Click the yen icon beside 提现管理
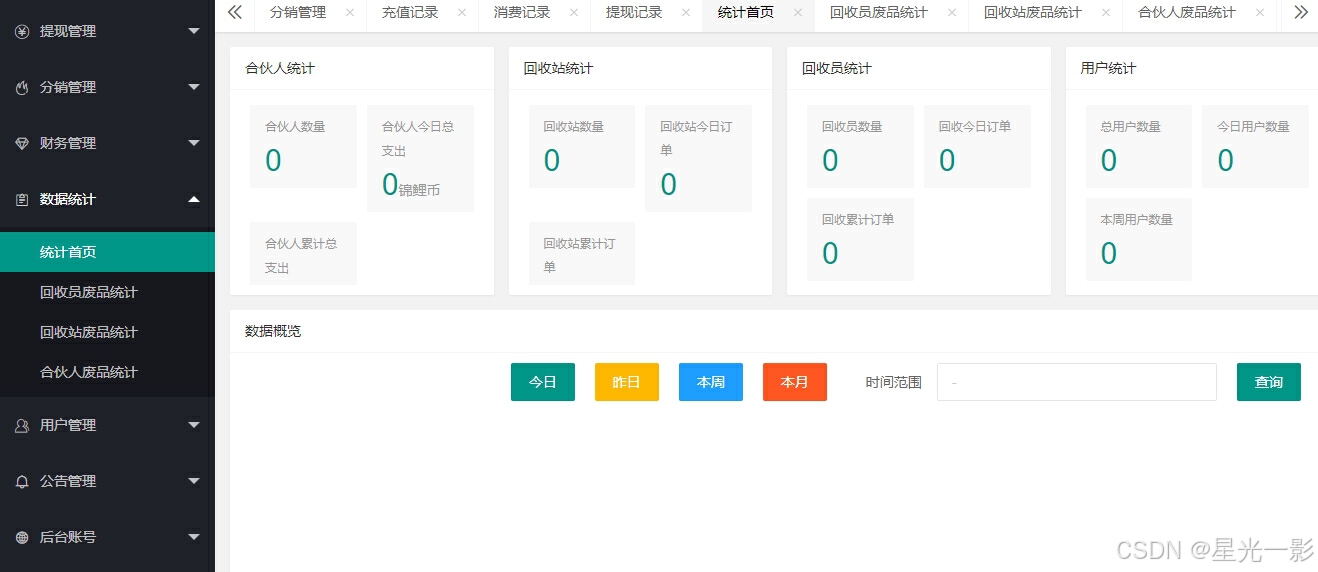This screenshot has width=1318, height=572. tap(22, 31)
